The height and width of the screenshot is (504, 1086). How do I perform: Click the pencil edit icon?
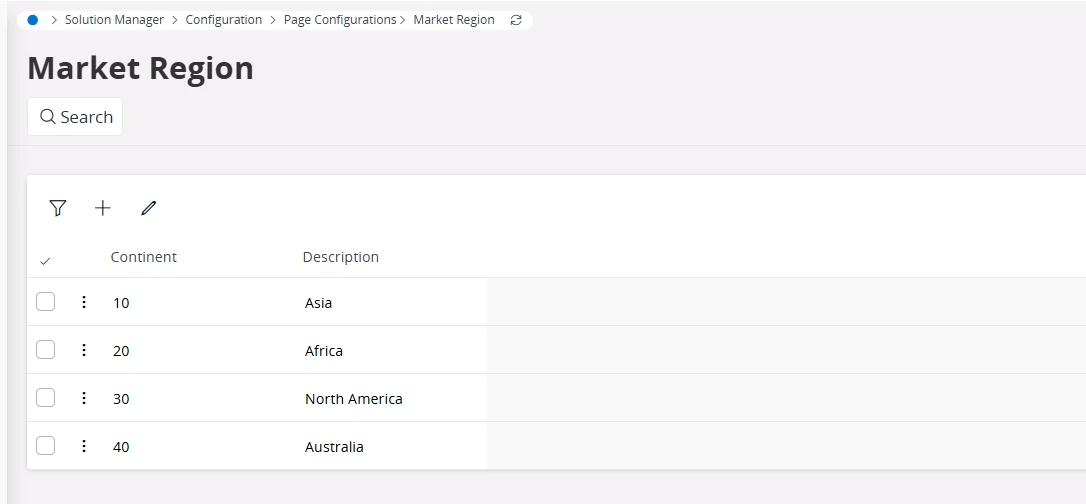(x=148, y=208)
